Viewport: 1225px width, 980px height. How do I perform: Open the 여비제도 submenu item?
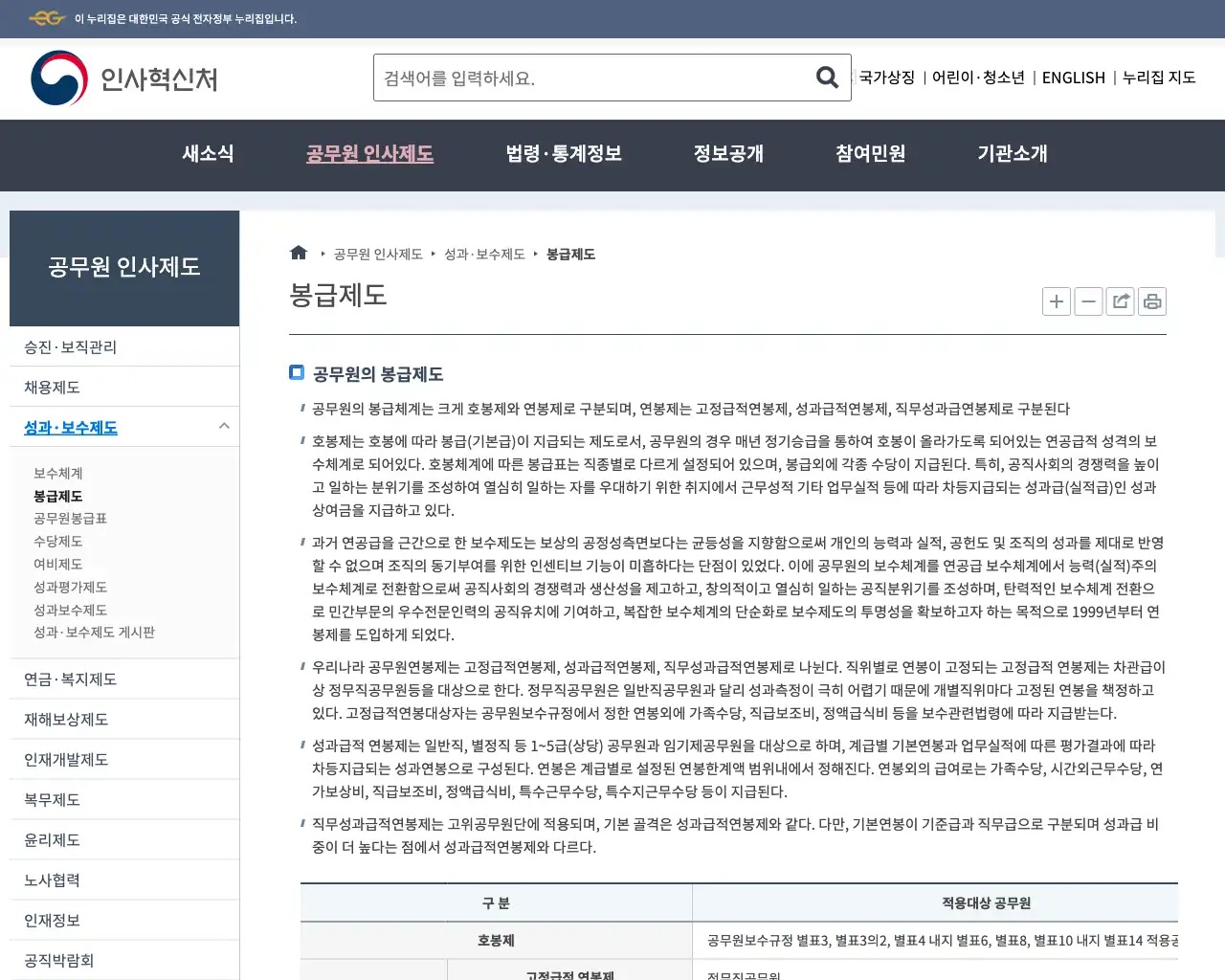pyautogui.click(x=58, y=564)
